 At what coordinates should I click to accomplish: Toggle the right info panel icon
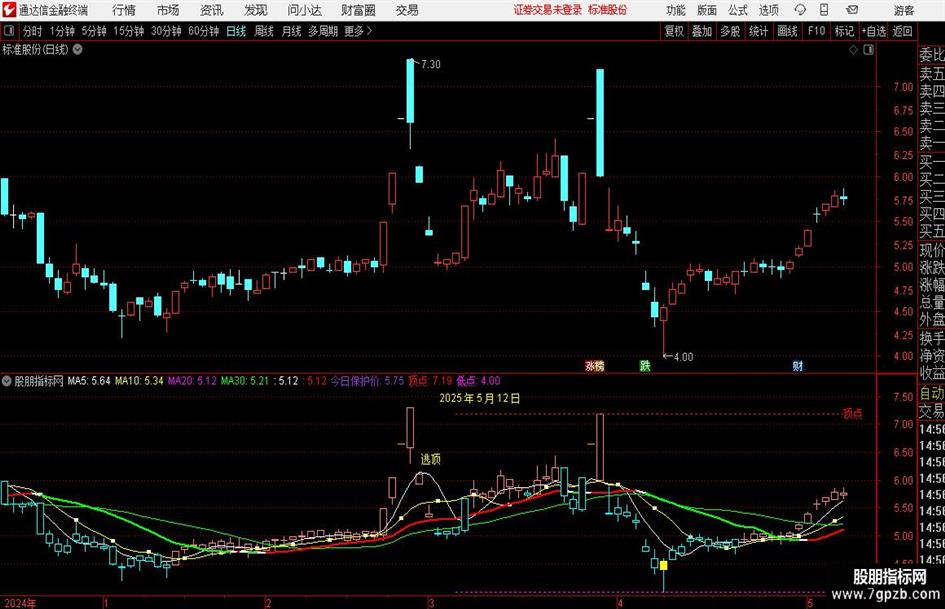coord(868,50)
